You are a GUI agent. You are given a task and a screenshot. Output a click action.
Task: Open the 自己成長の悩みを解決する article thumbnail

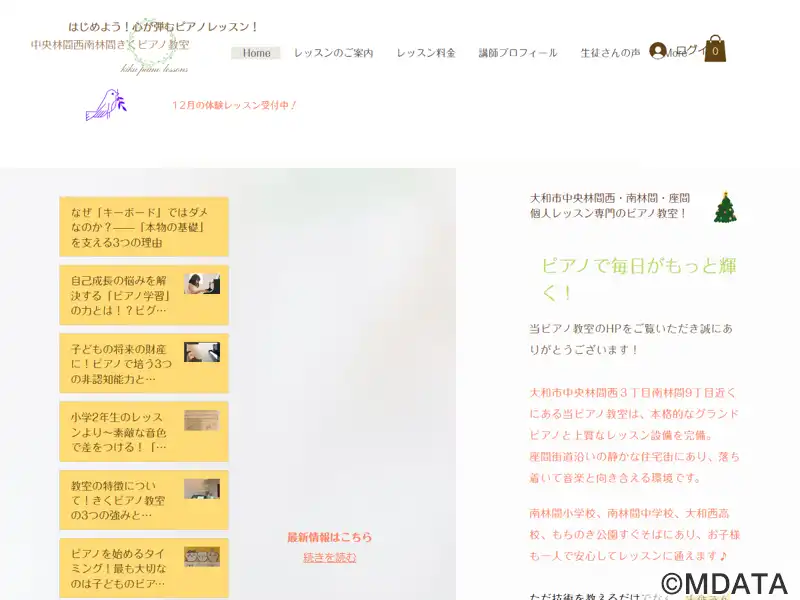coord(201,284)
